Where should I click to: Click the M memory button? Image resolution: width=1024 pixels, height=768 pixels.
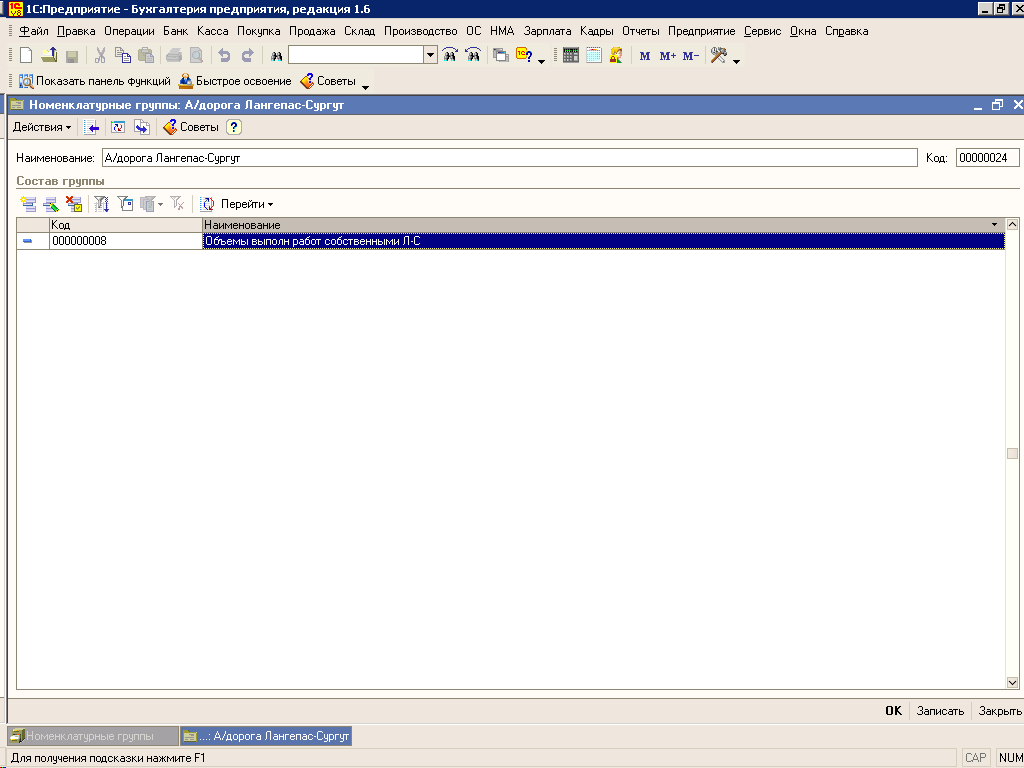coord(645,56)
